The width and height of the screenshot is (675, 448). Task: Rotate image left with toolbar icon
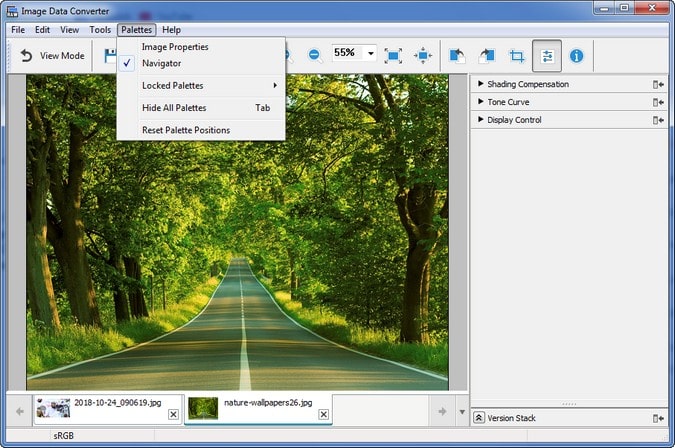coord(457,56)
